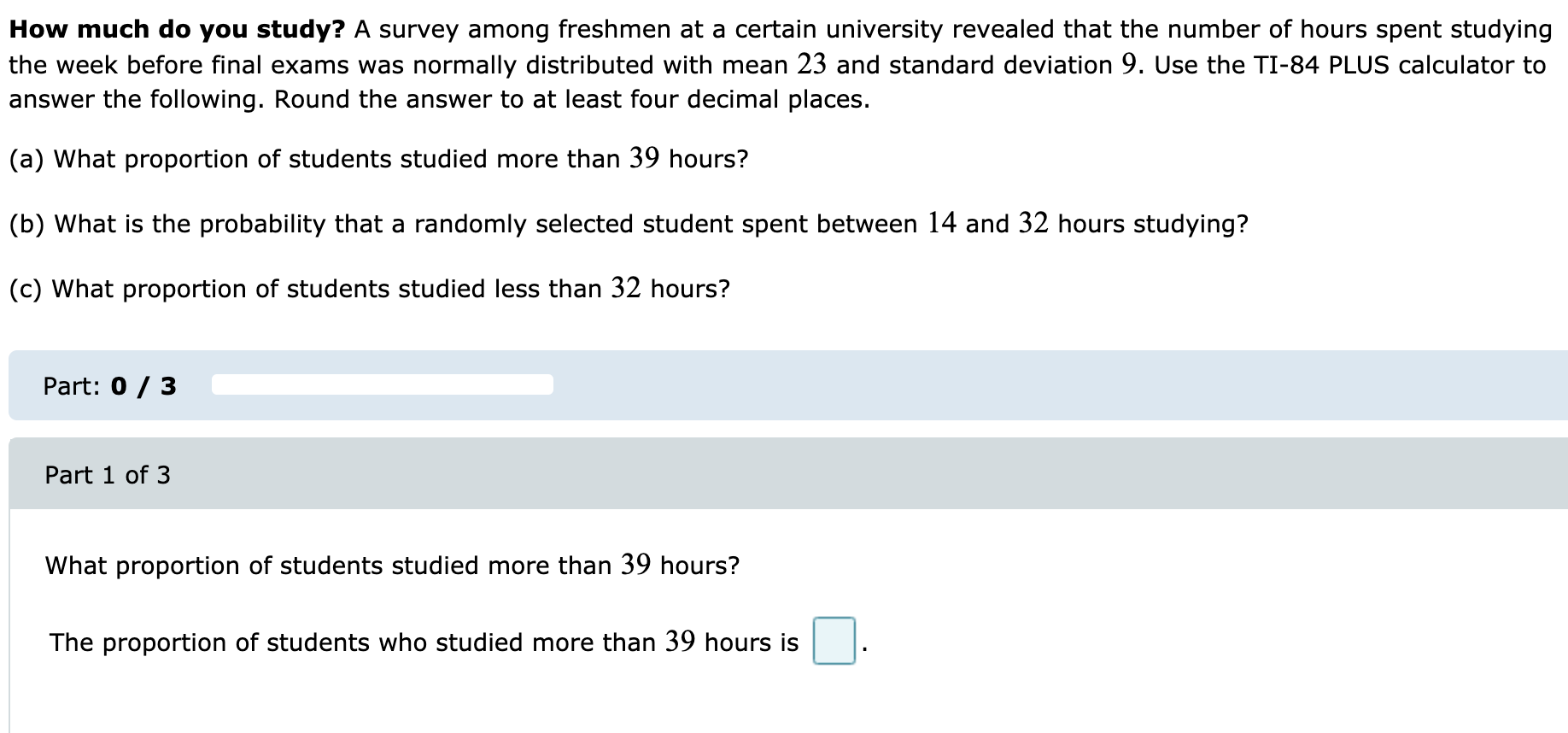Click the number 14 in question (b)
The image size is (1568, 733).
click(942, 224)
